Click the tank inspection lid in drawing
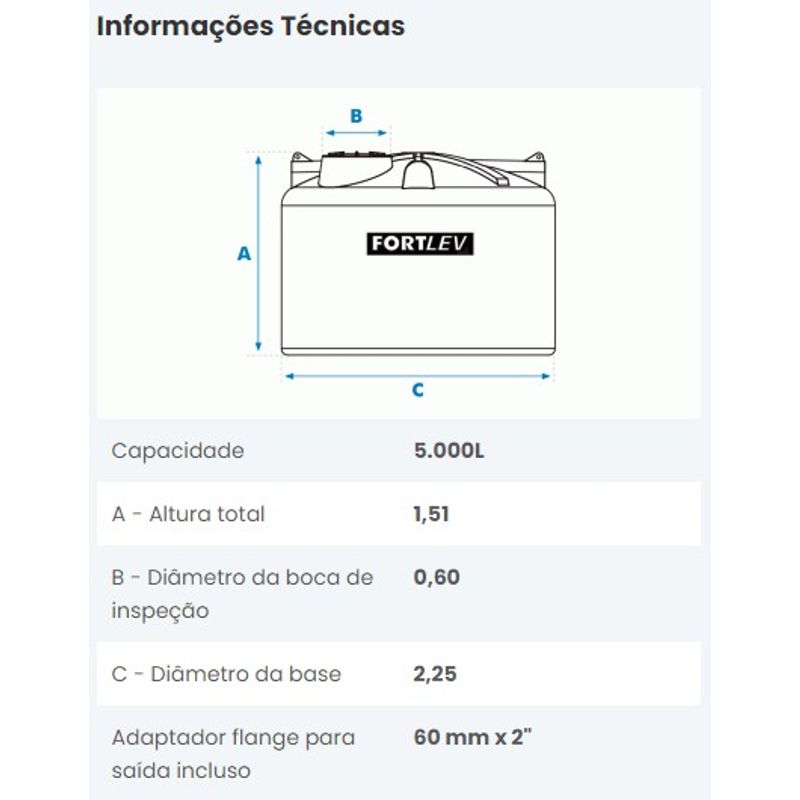This screenshot has height=800, width=800. pyautogui.click(x=356, y=168)
